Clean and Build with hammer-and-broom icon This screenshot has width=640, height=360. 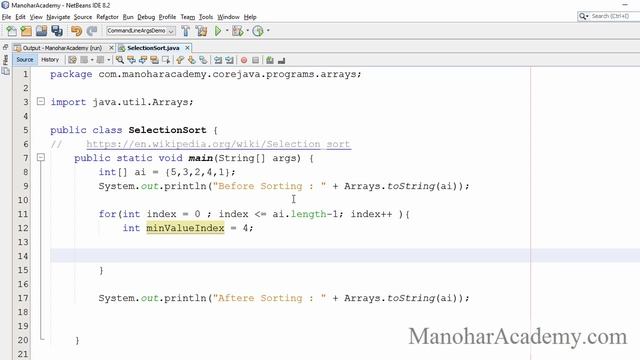point(201,31)
